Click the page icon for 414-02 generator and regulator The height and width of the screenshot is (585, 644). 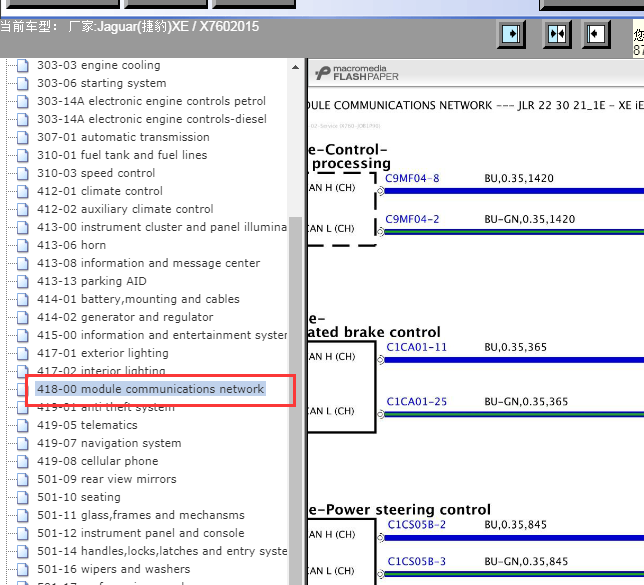click(23, 317)
